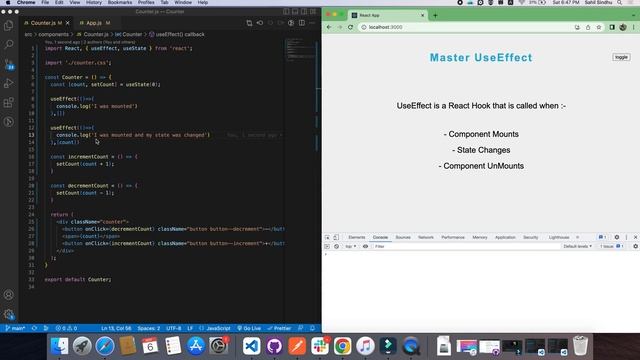Open Finder from the Dock
Screen dimensions: 640x360
tap(60, 346)
